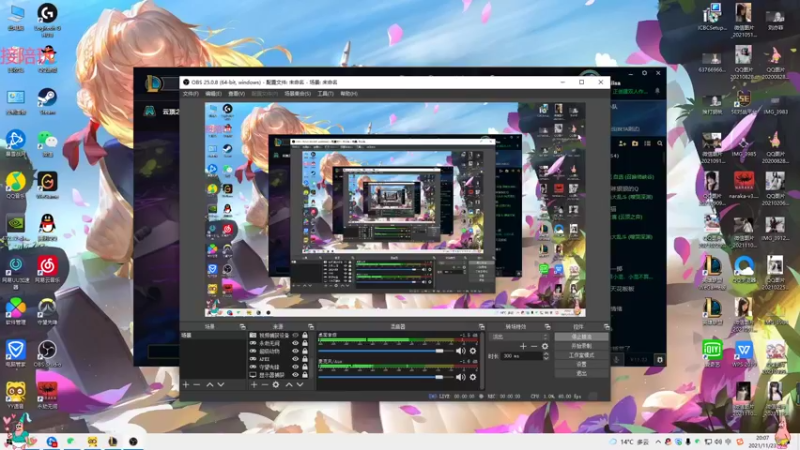Image resolution: width=800 pixels, height=450 pixels.
Task: Move source up with the arrow icon
Action: coord(289,384)
